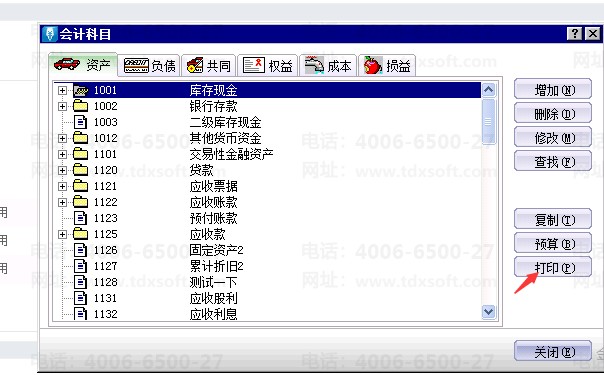Click the document icon next to 1127

coord(80,266)
